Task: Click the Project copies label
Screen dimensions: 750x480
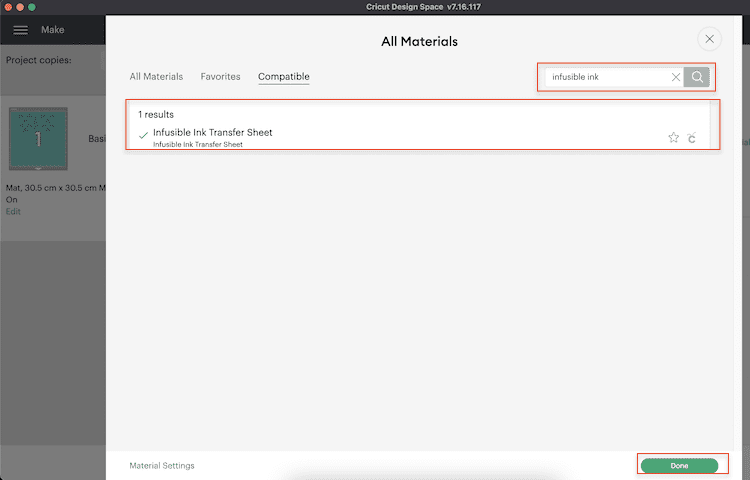Action: click(38, 60)
